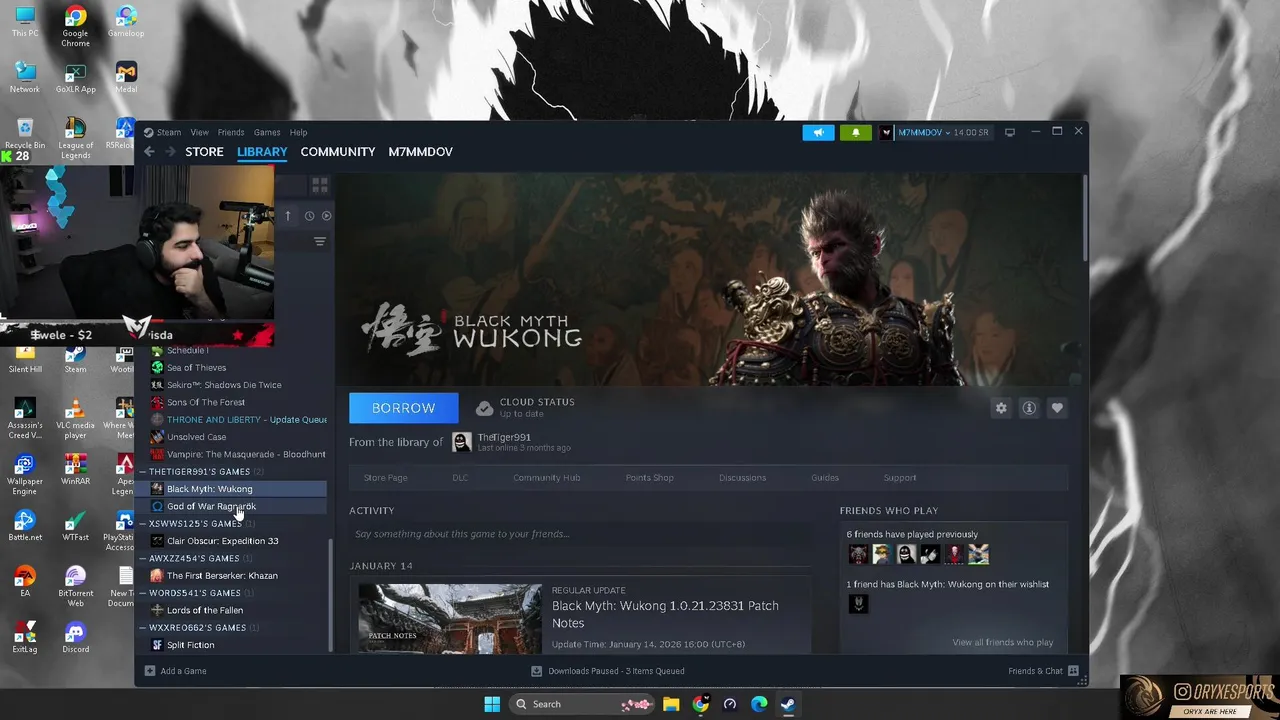Open the Games menu
Viewport: 1280px width, 720px height.
click(267, 132)
